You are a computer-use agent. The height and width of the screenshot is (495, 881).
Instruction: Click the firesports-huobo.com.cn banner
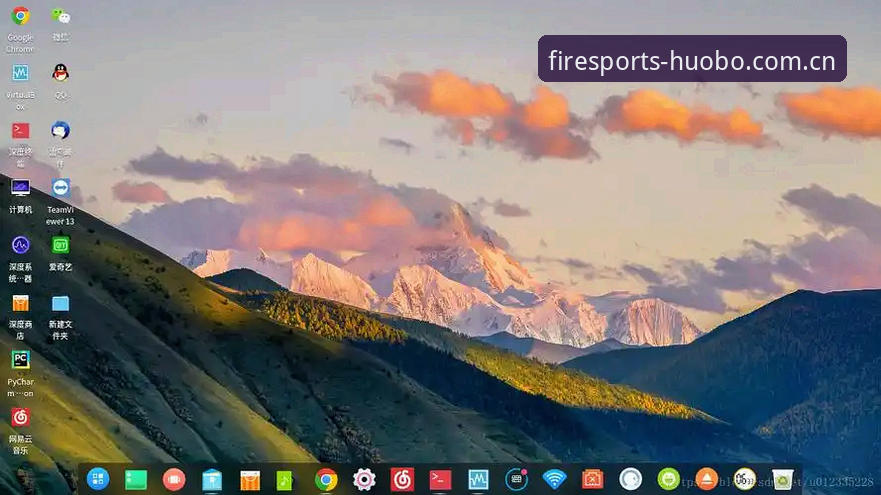pos(692,59)
